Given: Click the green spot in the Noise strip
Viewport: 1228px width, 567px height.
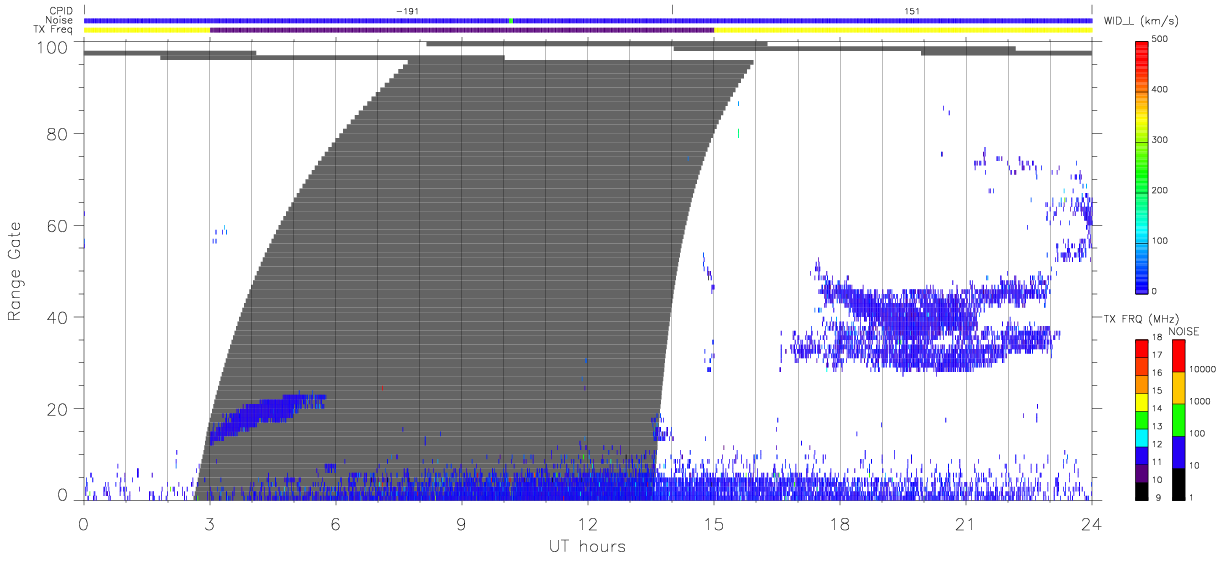Looking at the screenshot, I should click(x=511, y=20).
